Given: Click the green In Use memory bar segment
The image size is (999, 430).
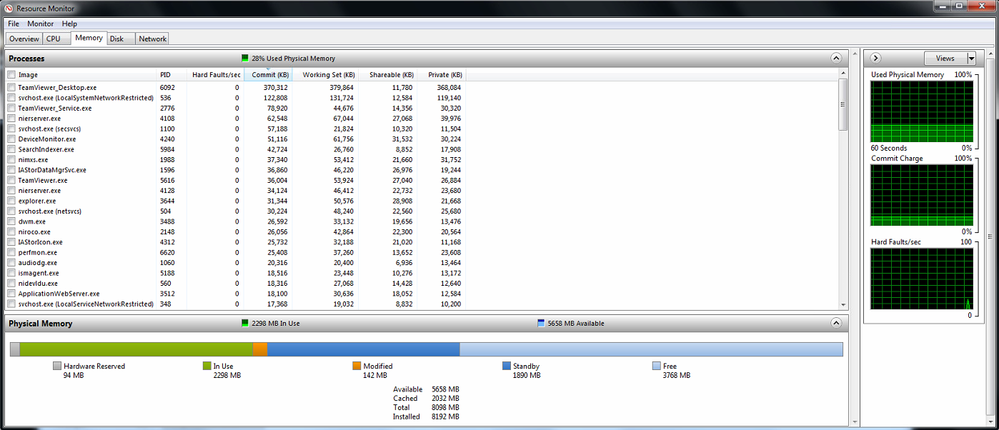Looking at the screenshot, I should [136, 349].
